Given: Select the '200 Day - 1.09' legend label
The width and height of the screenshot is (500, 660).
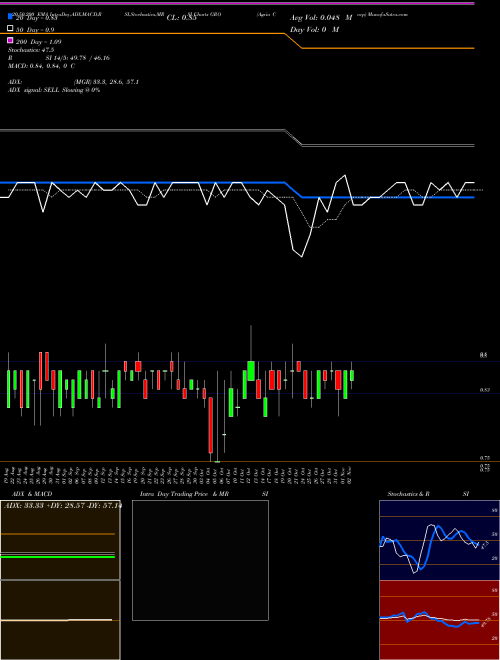Looking at the screenshot, I should [38, 42].
